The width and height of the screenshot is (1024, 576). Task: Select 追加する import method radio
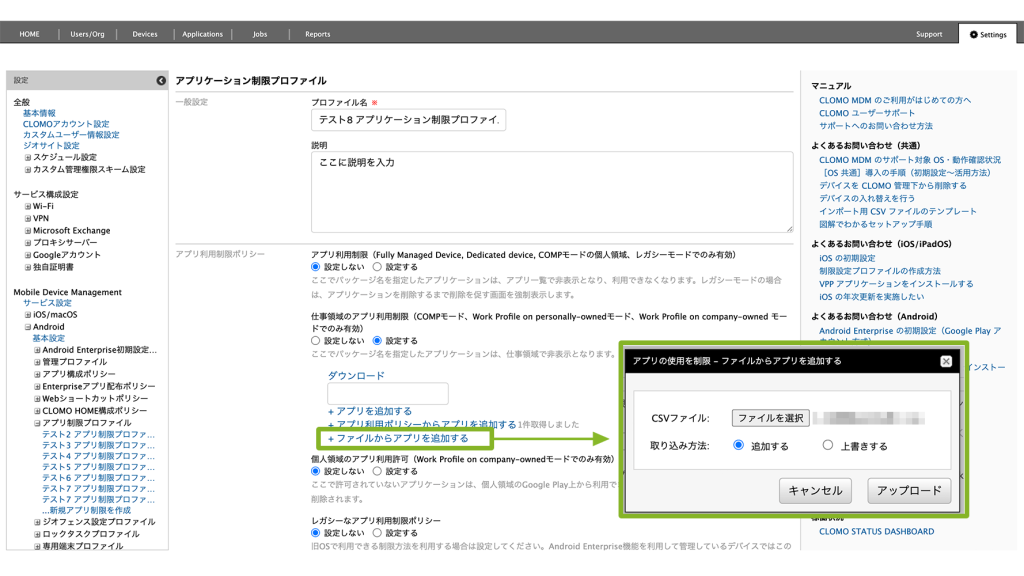click(x=739, y=446)
